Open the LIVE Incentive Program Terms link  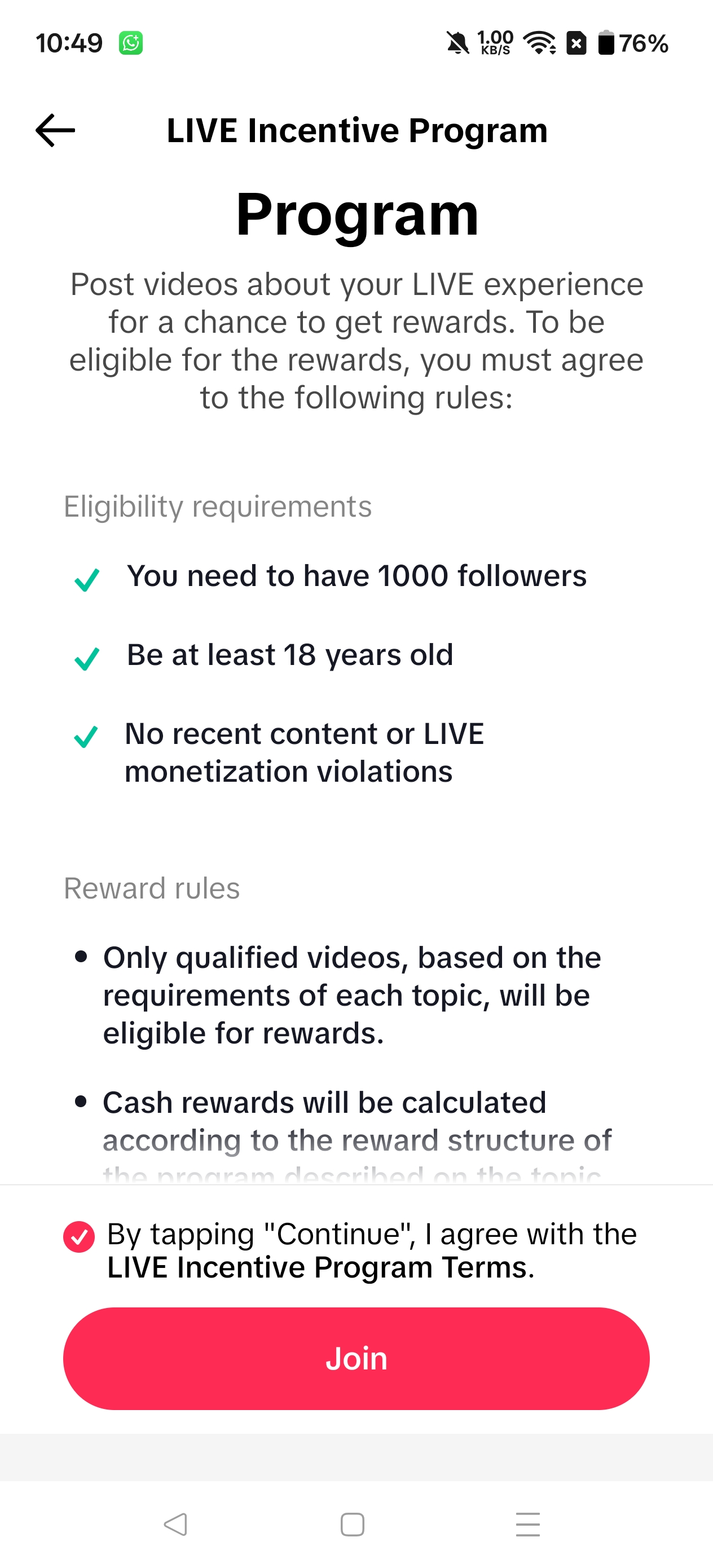coord(316,1267)
